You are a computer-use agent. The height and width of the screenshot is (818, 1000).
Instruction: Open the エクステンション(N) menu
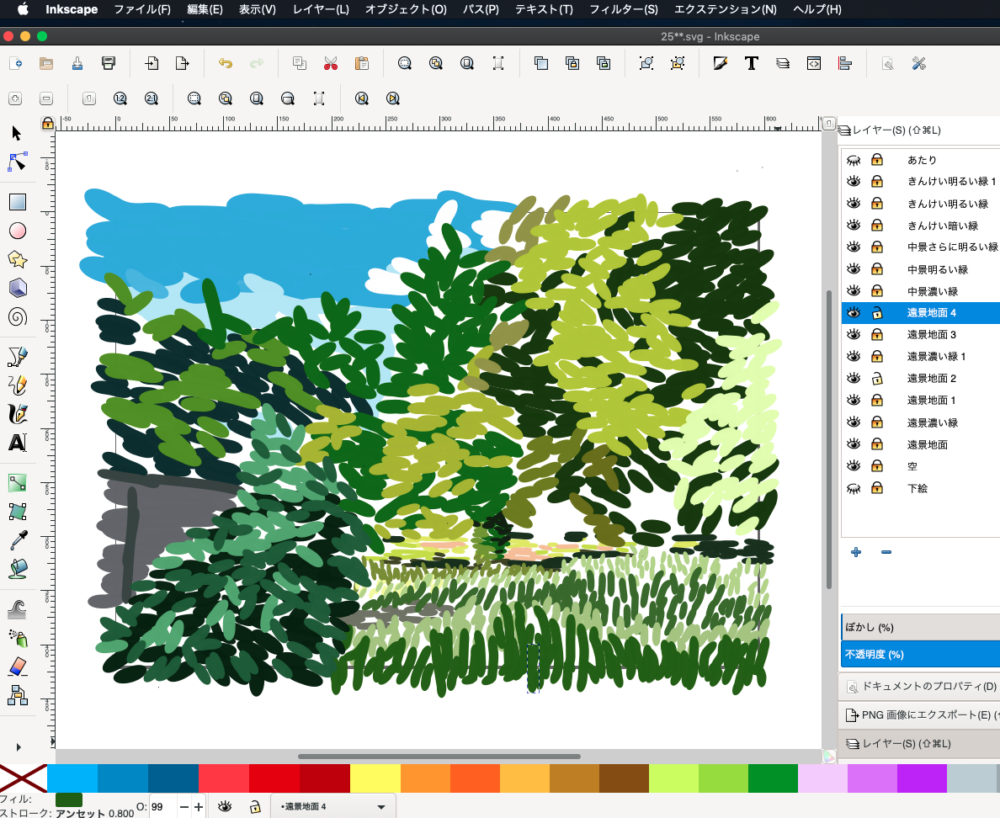click(725, 10)
